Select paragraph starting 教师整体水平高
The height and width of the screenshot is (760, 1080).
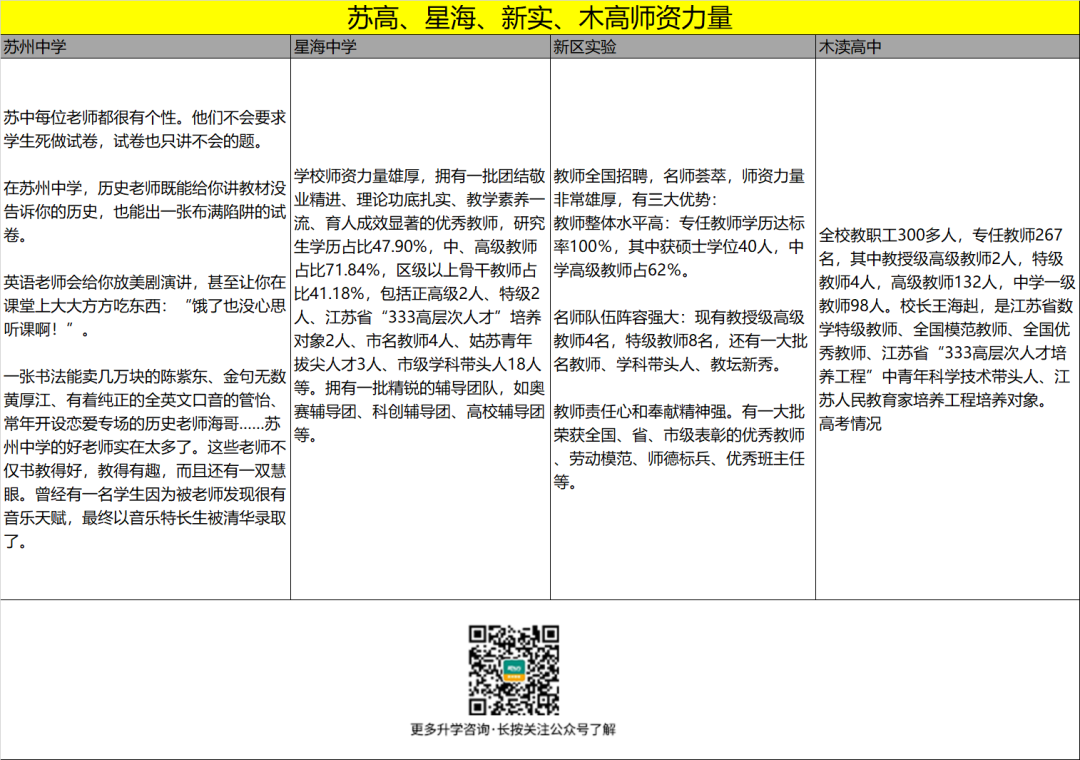coord(680,246)
